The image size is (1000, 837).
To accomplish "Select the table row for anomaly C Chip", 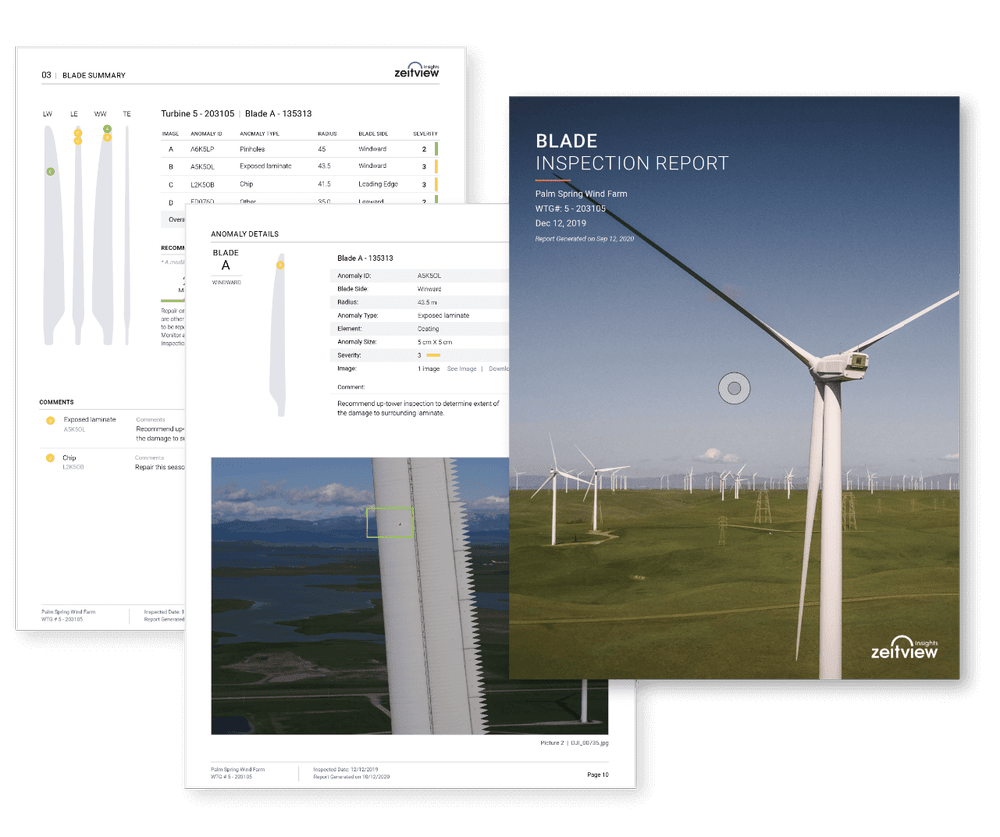I will click(300, 184).
